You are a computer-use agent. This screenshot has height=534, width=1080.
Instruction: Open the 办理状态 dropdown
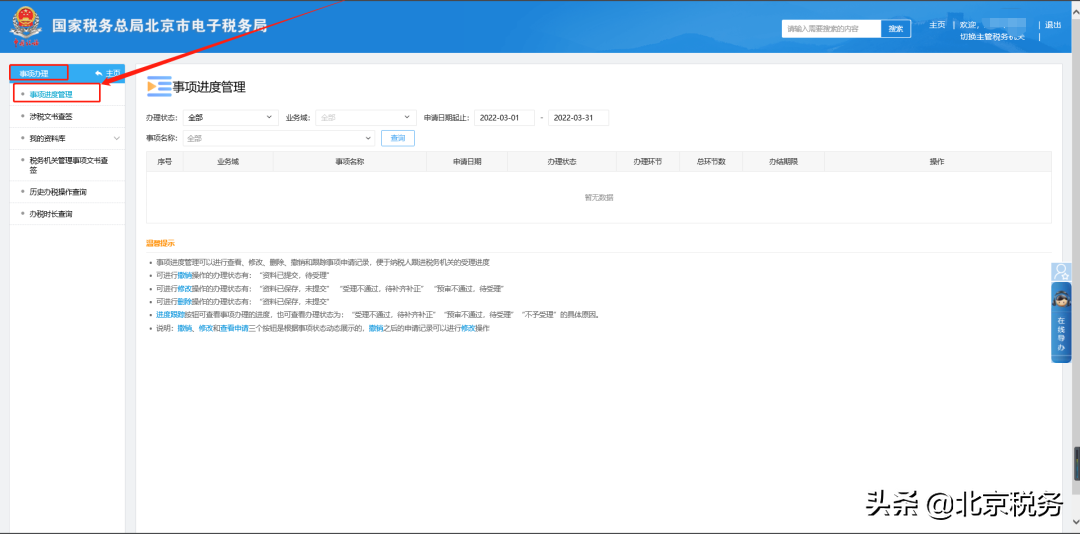pyautogui.click(x=230, y=118)
